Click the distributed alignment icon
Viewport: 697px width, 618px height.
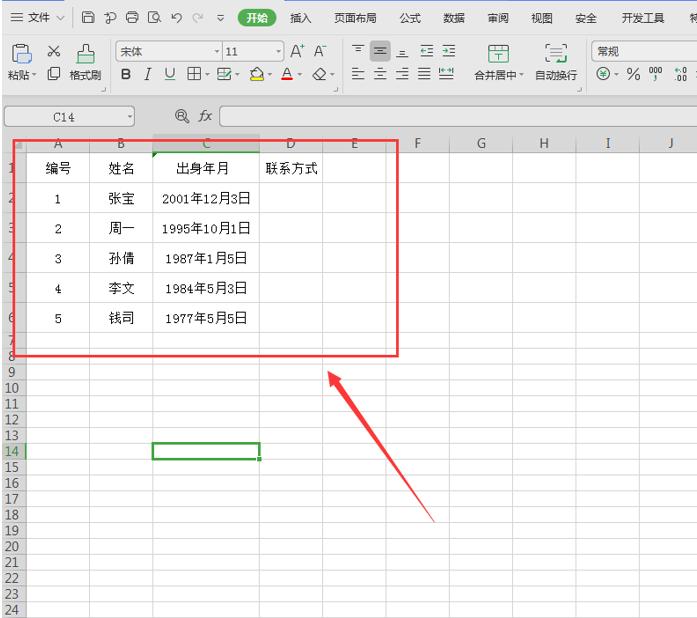tap(446, 73)
